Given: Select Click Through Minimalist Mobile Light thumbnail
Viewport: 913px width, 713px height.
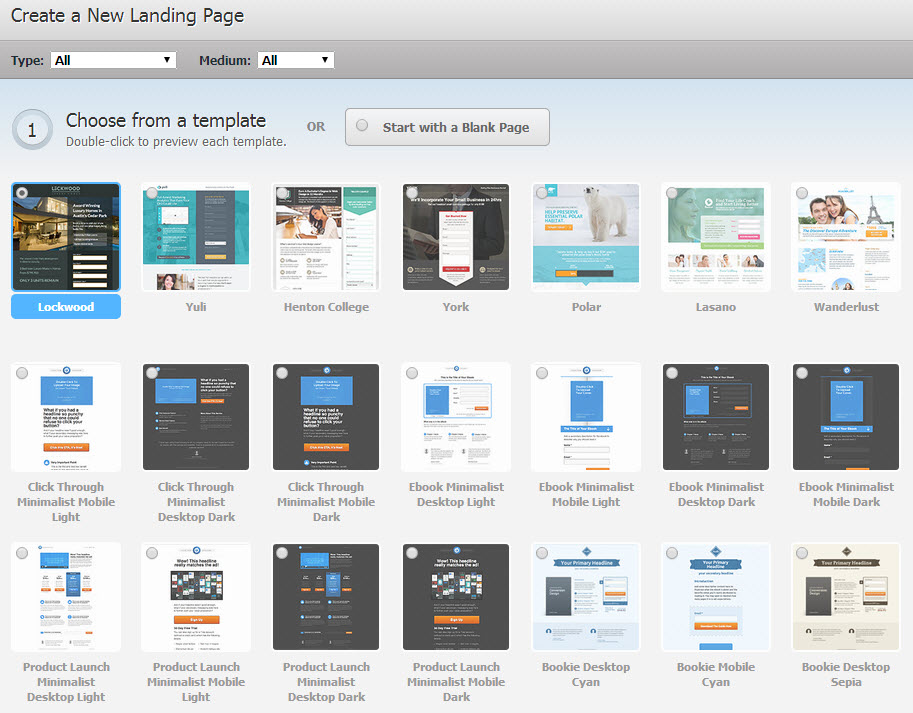Looking at the screenshot, I should pyautogui.click(x=66, y=417).
